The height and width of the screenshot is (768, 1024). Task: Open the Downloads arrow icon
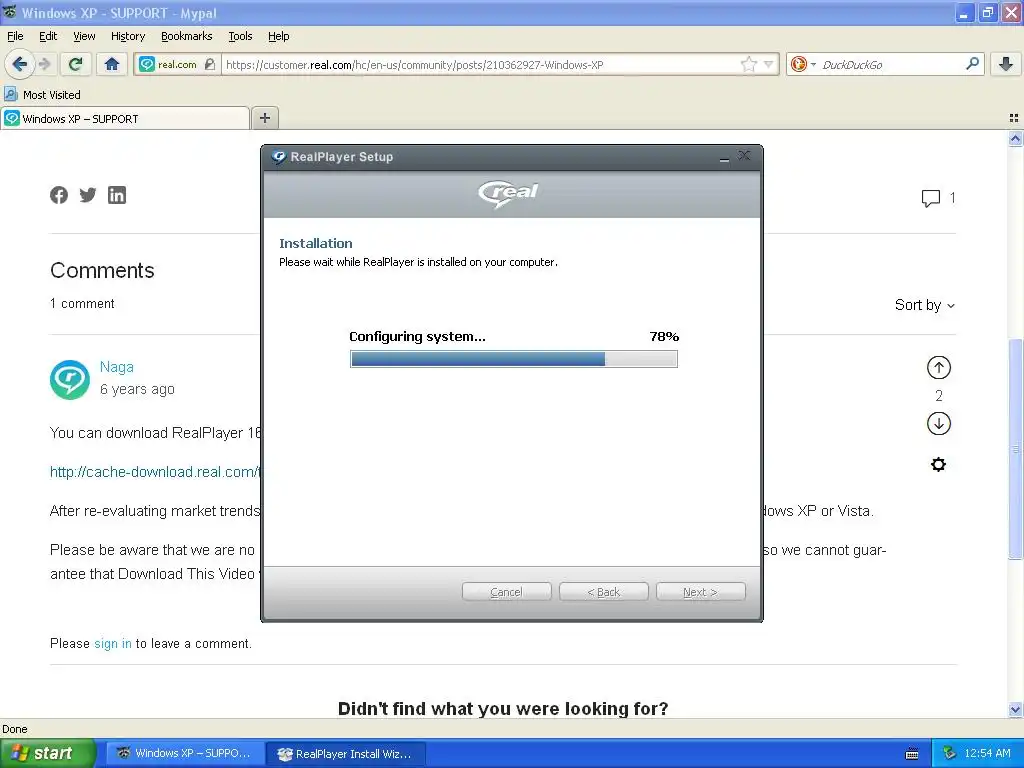[1006, 64]
